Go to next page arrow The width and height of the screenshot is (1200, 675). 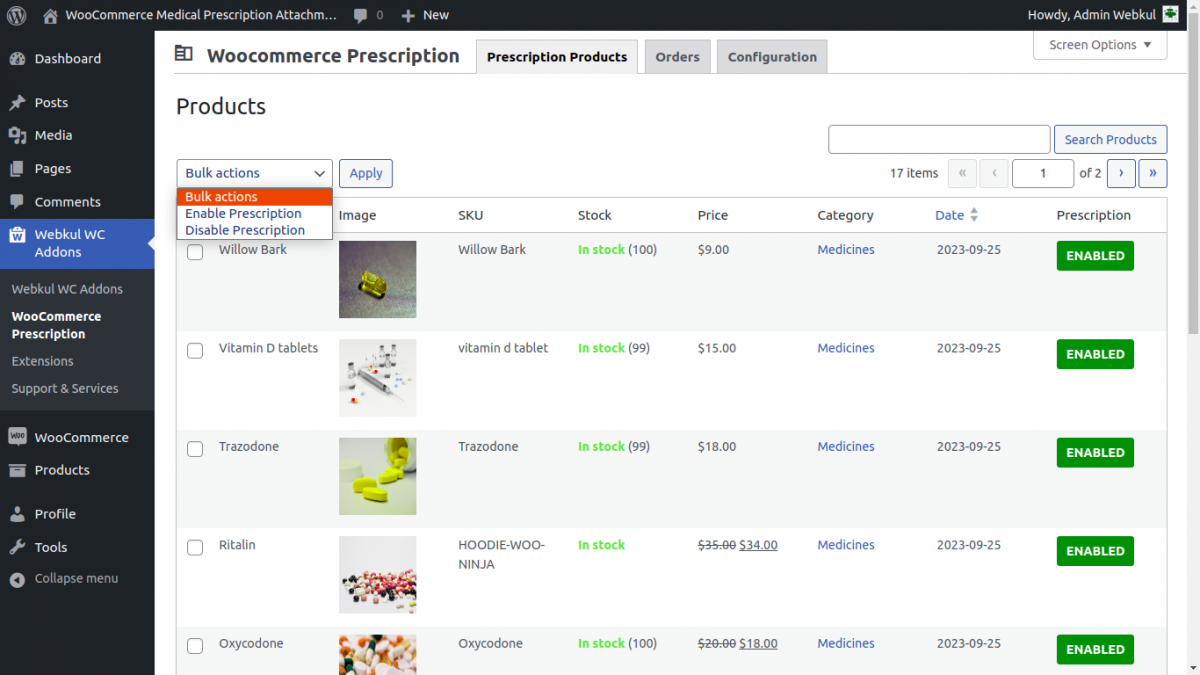pos(1121,173)
